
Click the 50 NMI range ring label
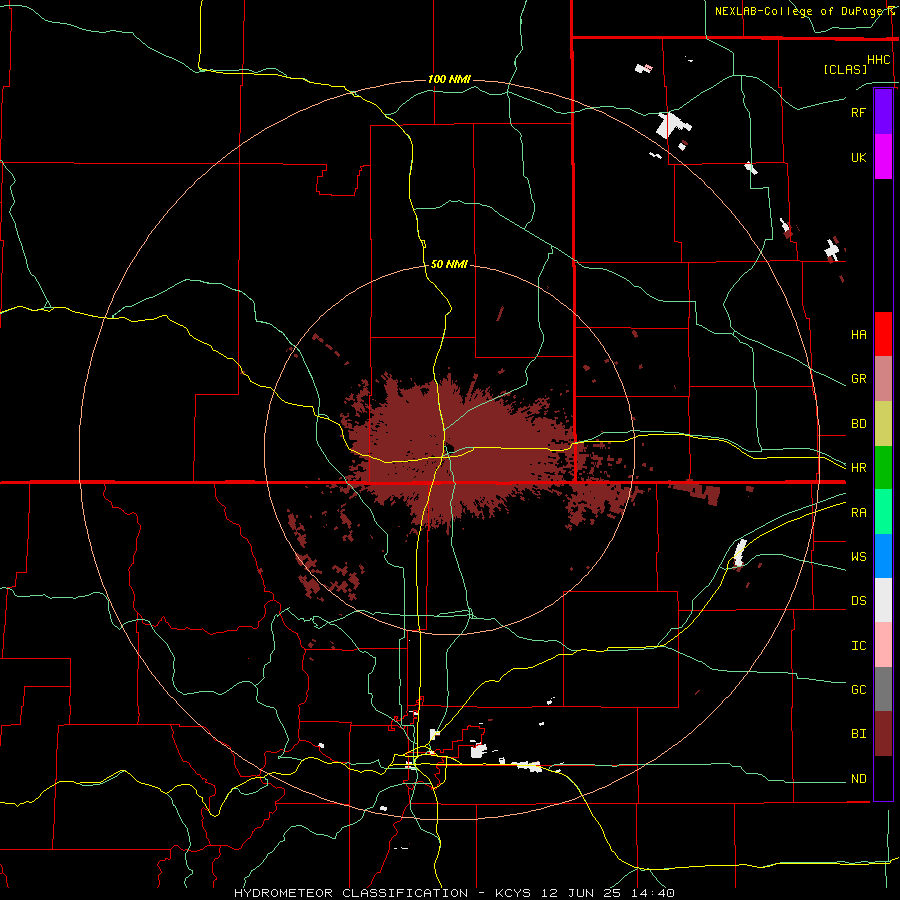(x=449, y=264)
